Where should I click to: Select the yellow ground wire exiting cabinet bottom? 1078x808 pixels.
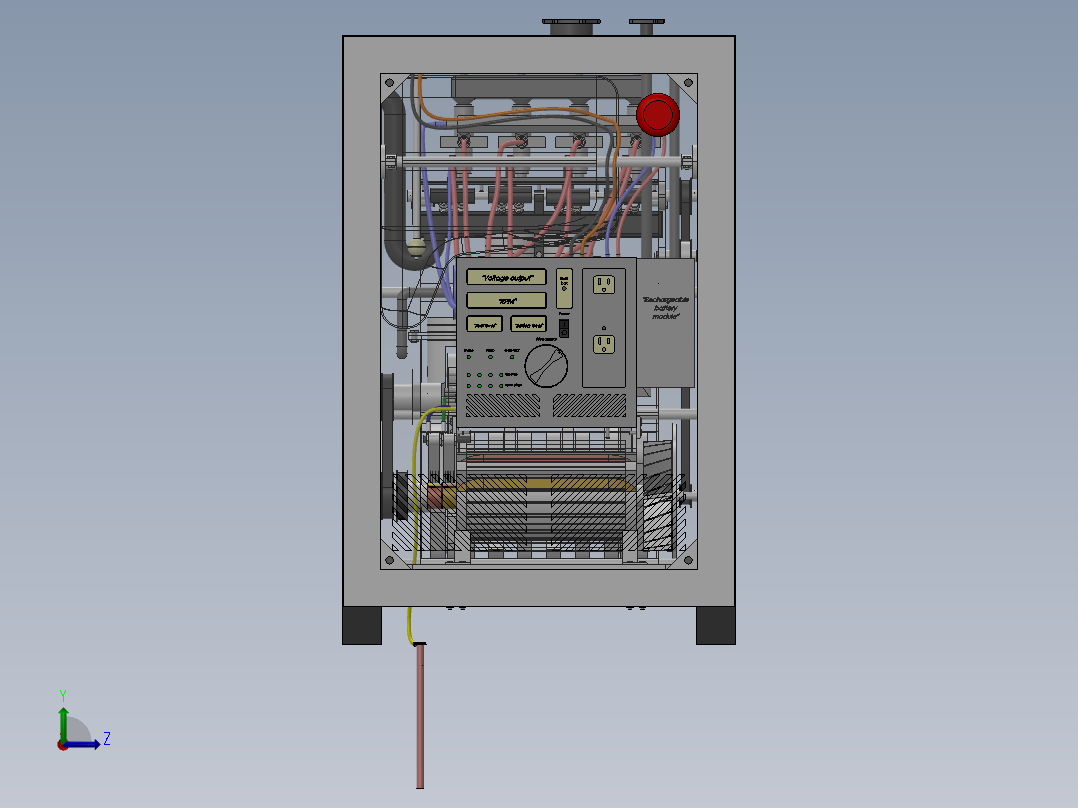click(x=410, y=626)
